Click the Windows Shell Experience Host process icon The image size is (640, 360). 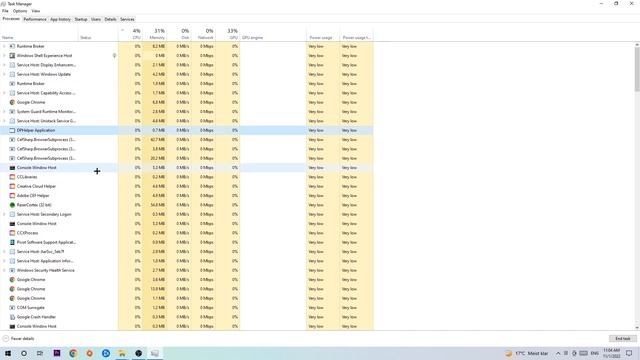(x=12, y=56)
